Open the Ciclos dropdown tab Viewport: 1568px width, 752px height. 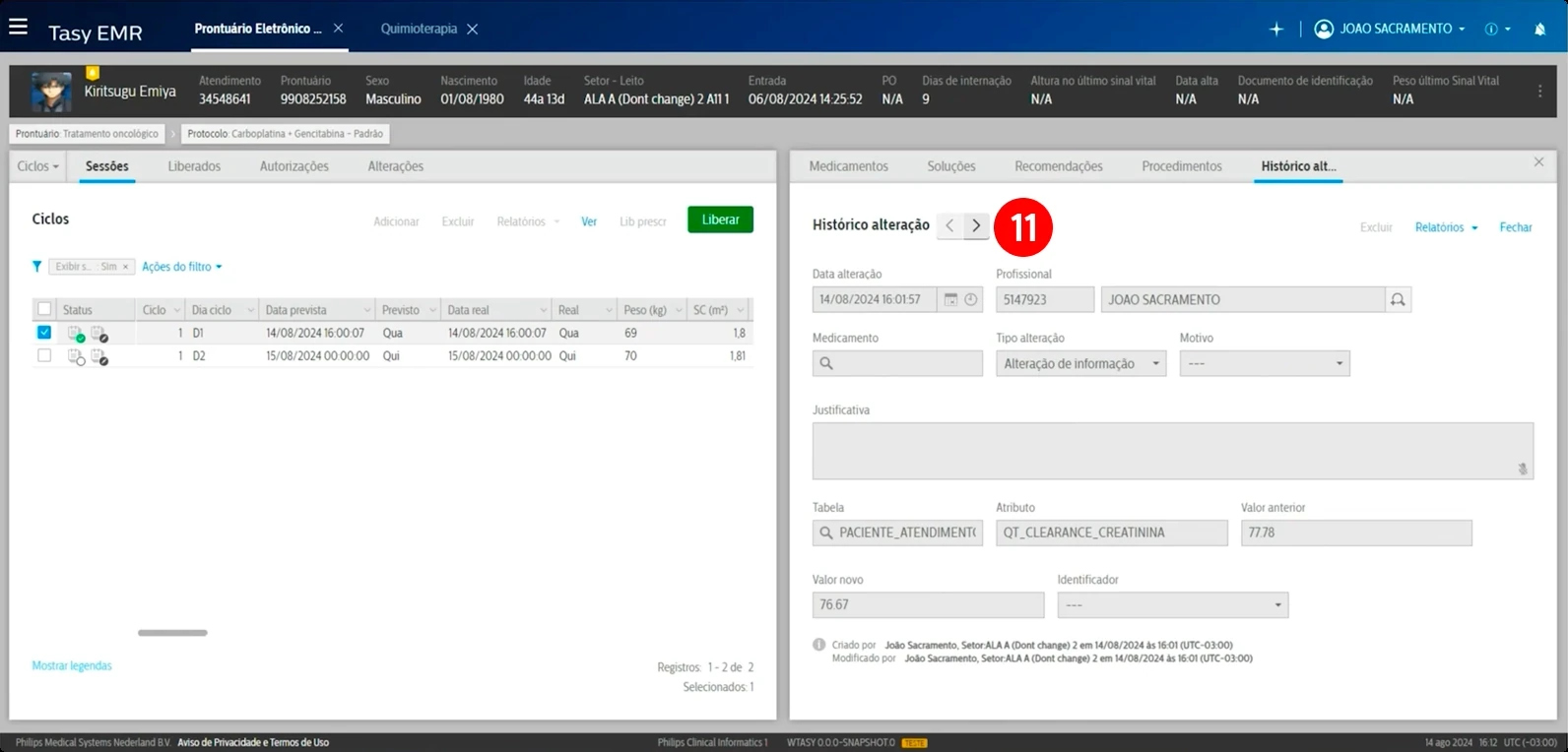tap(37, 166)
